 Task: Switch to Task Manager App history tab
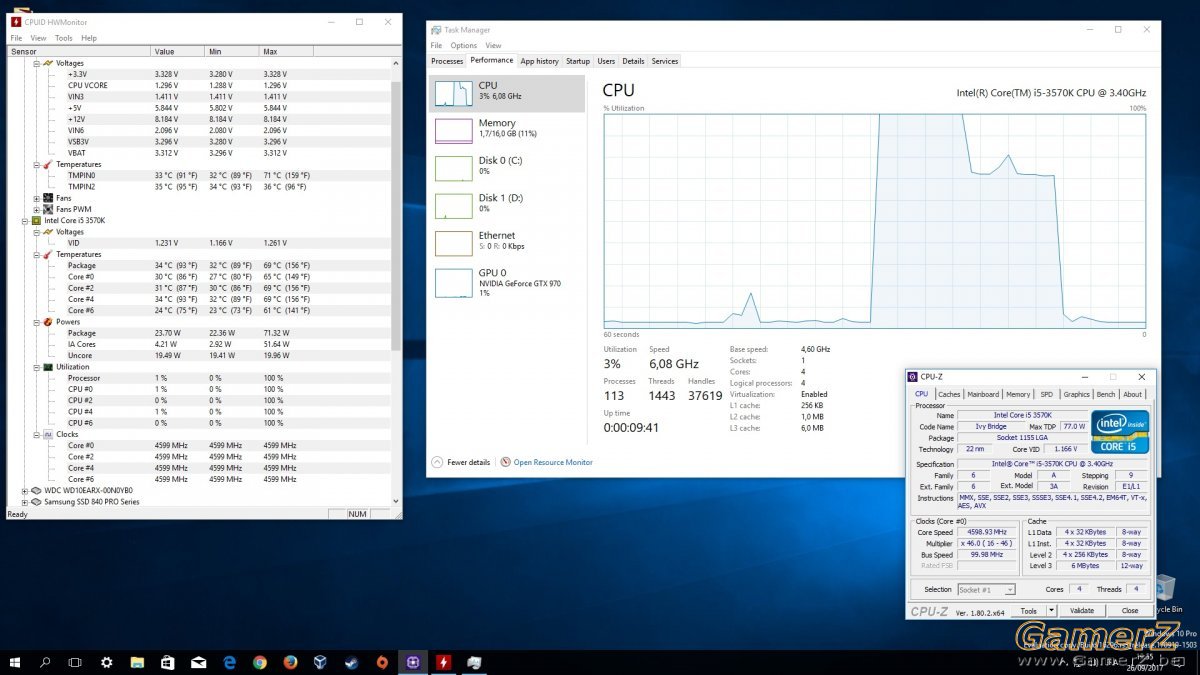540,61
